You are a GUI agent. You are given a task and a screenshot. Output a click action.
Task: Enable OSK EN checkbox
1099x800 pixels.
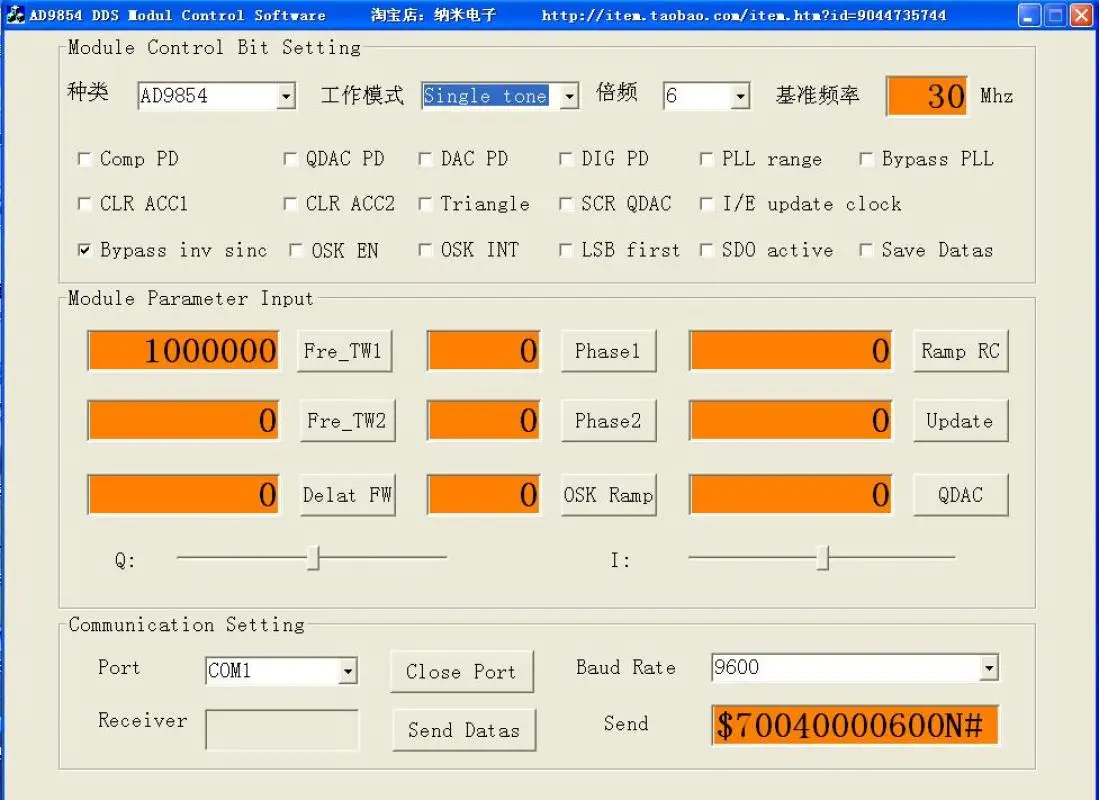(296, 250)
